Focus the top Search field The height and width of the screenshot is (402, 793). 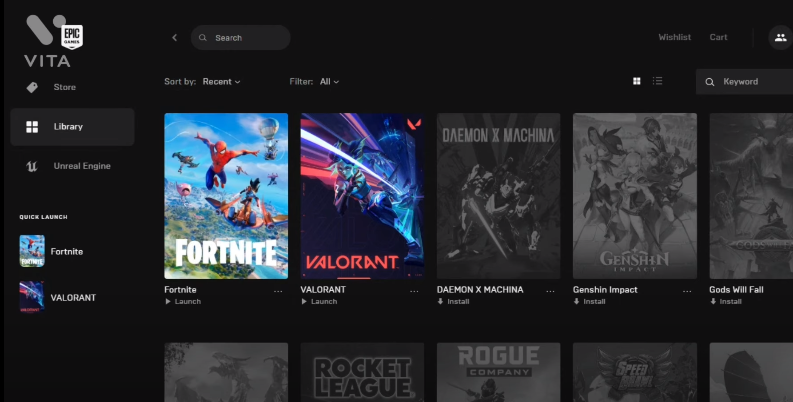click(x=241, y=37)
